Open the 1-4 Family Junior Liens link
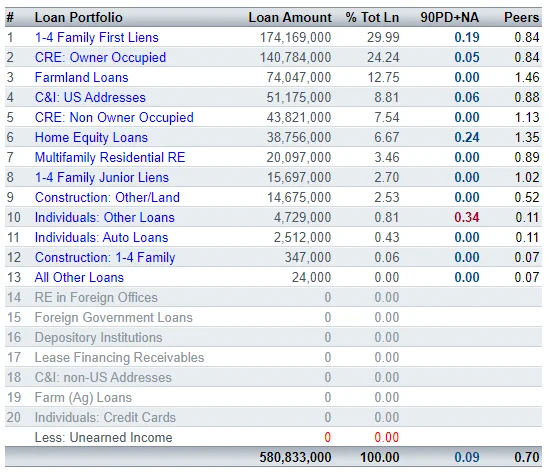 pos(102,177)
